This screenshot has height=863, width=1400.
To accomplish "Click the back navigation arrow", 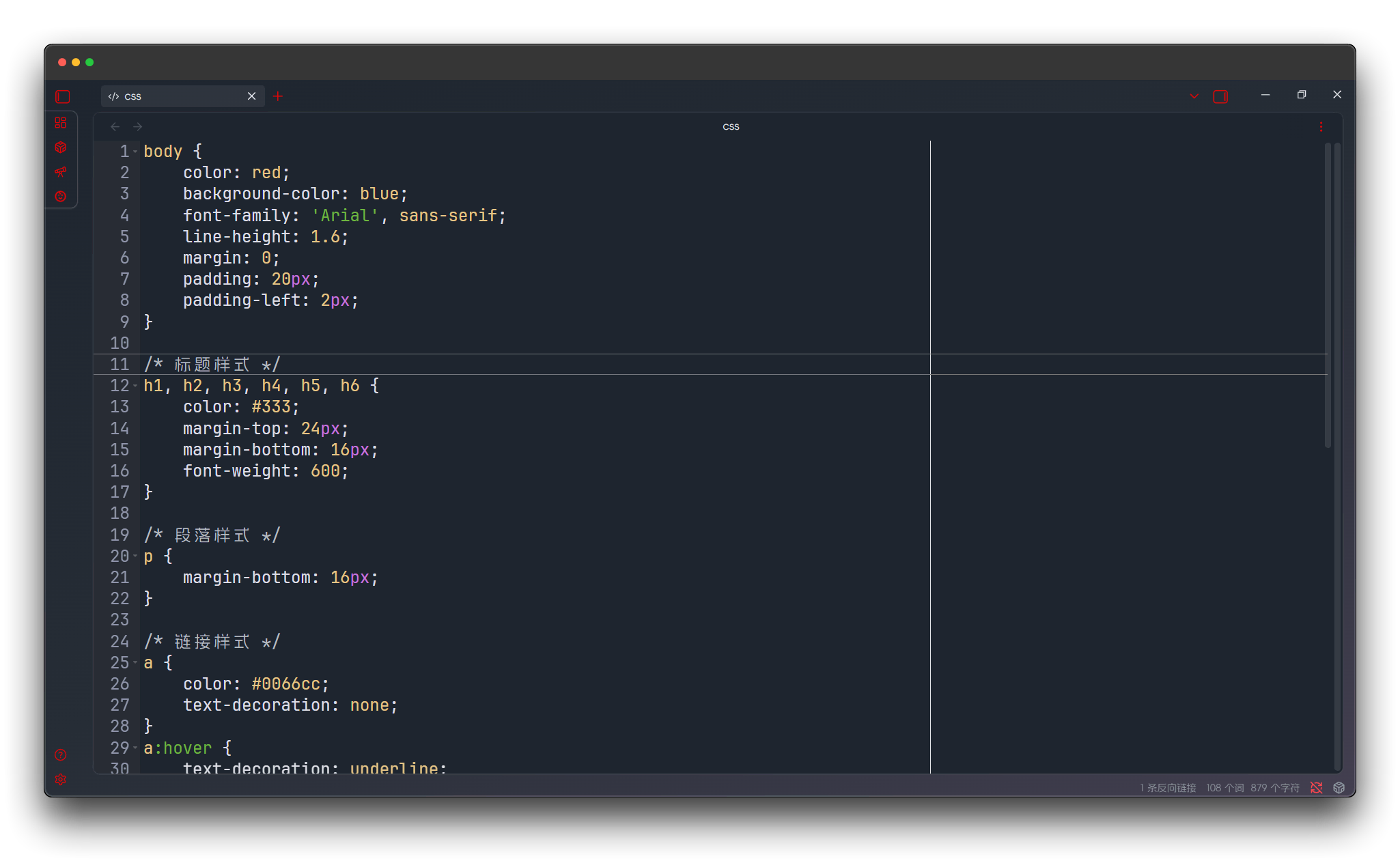I will pyautogui.click(x=114, y=126).
